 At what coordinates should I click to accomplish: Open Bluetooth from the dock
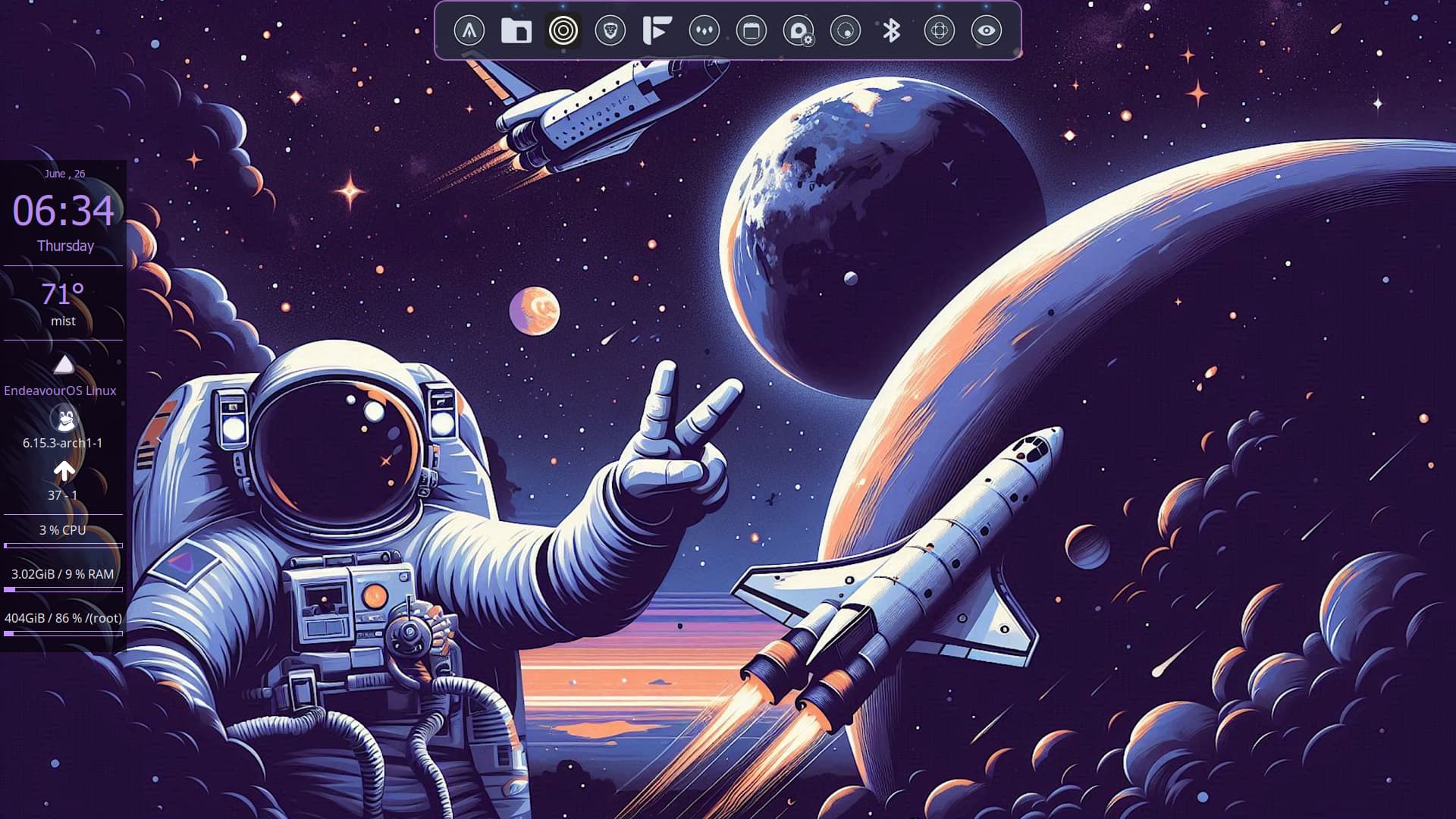[892, 31]
